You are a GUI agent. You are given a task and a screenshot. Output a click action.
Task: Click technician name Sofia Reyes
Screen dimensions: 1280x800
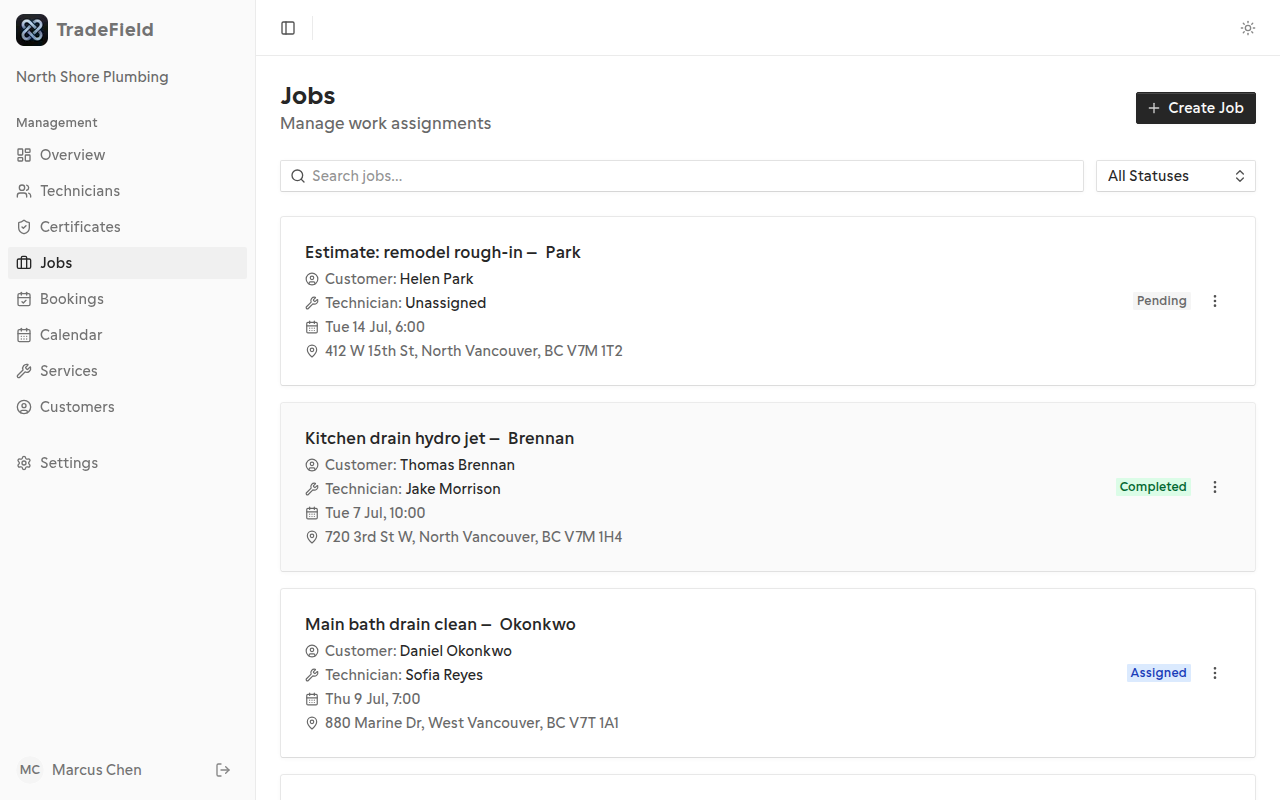[x=444, y=675]
